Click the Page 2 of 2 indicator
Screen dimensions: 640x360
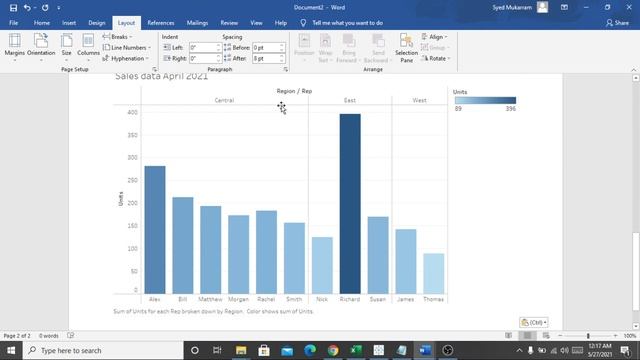(x=17, y=336)
